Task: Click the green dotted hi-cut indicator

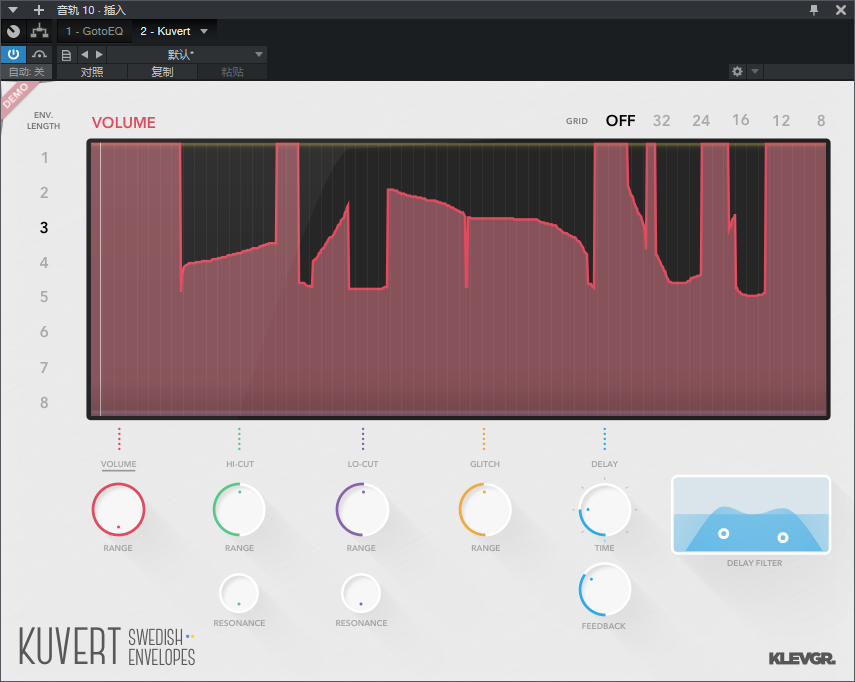Action: [x=239, y=439]
